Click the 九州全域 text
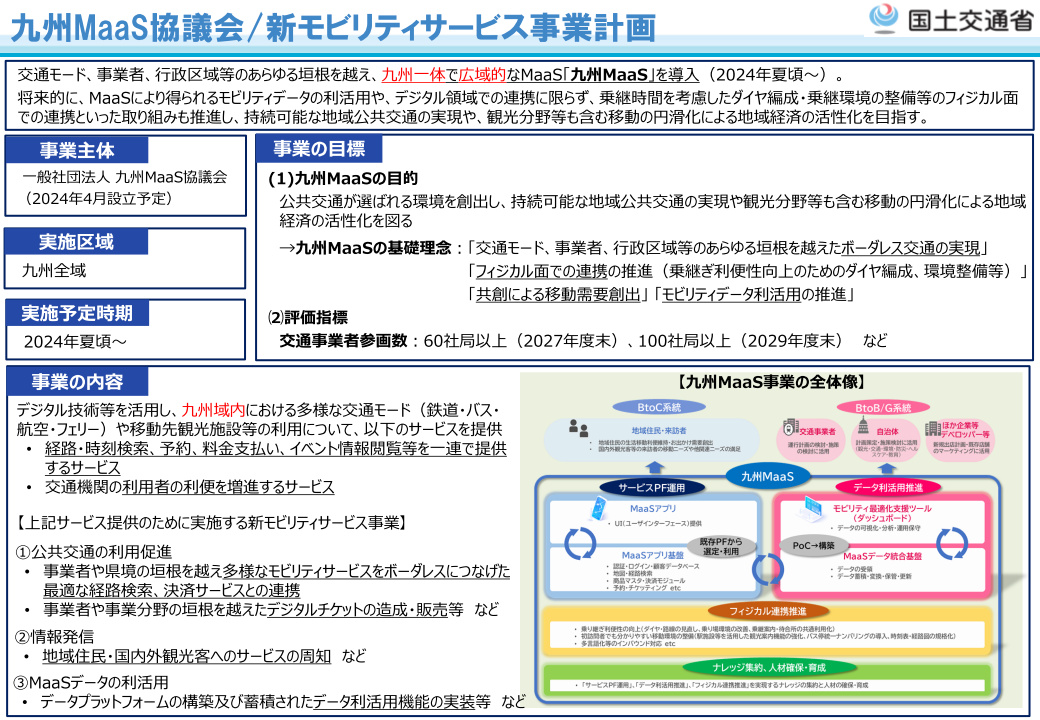Viewport: 1040px width, 720px height. (x=54, y=270)
